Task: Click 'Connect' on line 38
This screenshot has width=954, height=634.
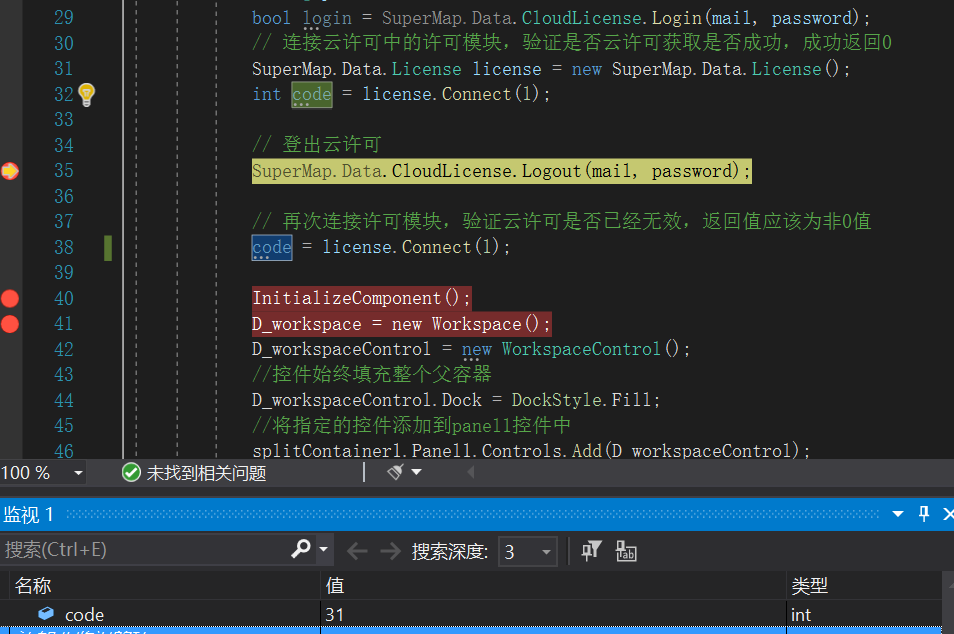Action: point(436,247)
